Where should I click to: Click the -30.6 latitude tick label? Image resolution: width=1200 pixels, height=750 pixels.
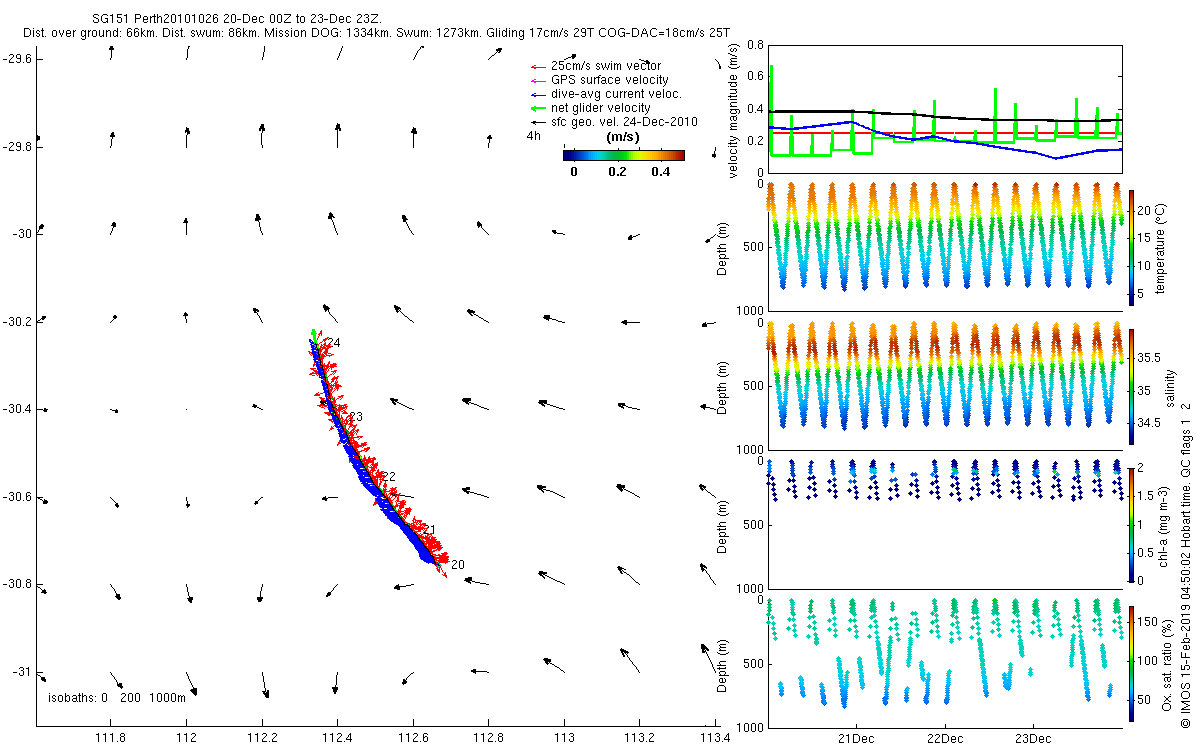[17, 497]
